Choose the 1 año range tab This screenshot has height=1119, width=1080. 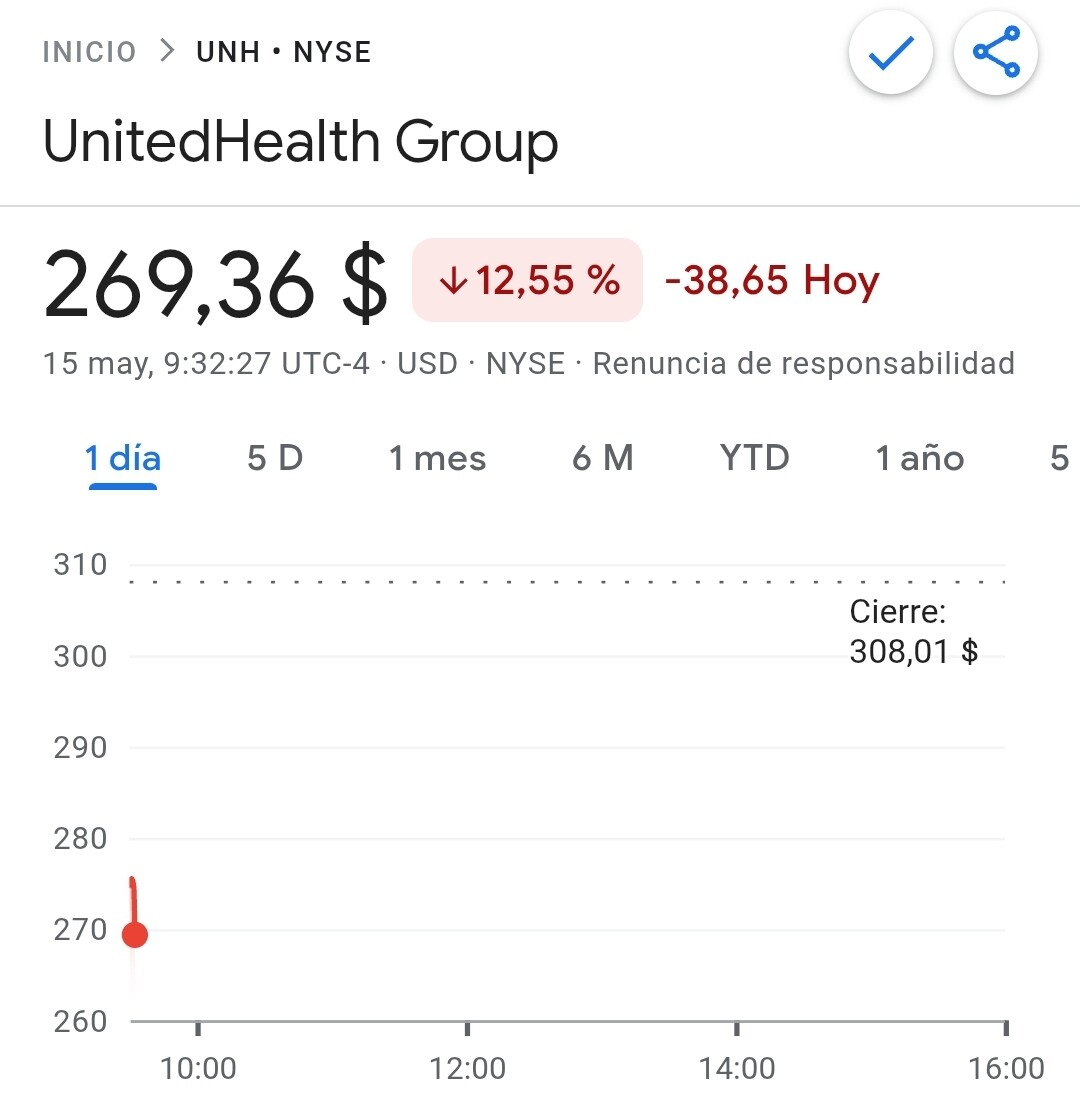[919, 458]
